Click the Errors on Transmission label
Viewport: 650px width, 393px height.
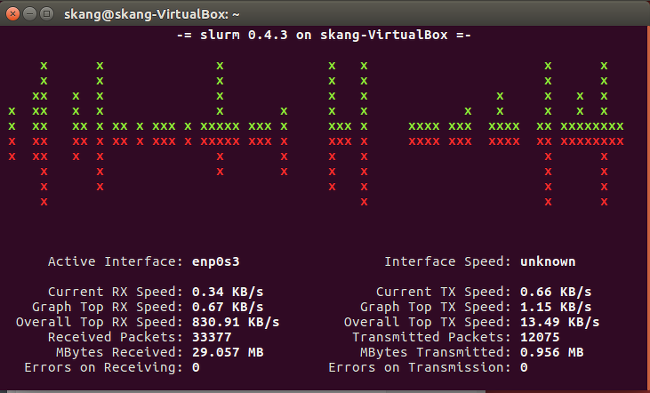pyautogui.click(x=420, y=368)
